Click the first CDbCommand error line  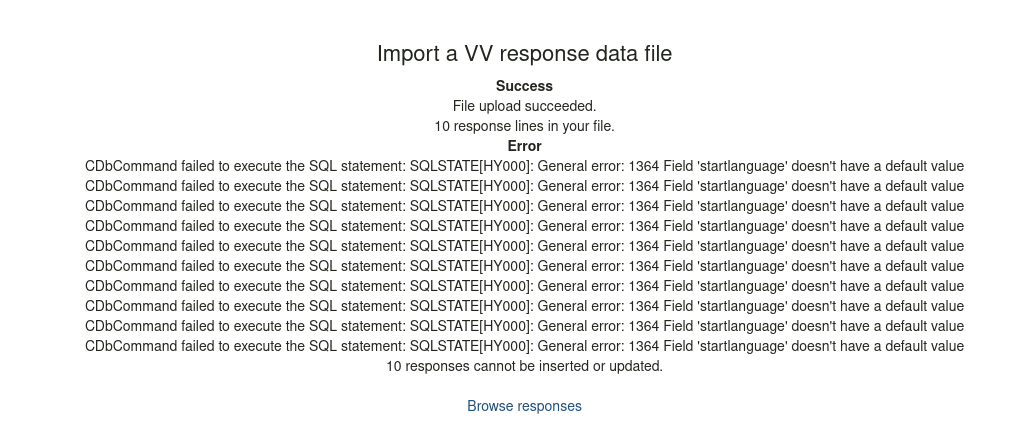(x=524, y=166)
